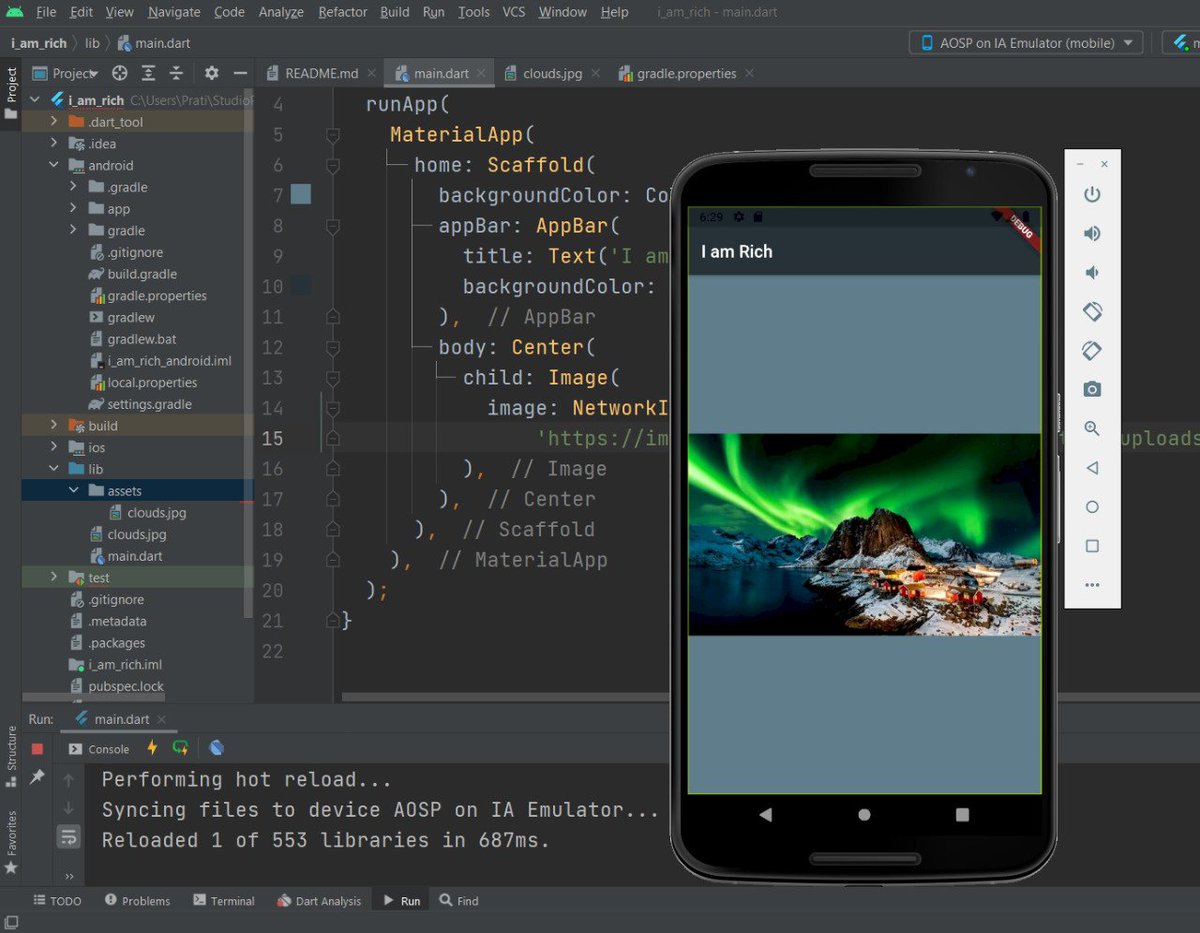Screen dimensions: 1200x933
Task: Open the Navigate menu
Action: click(x=174, y=12)
